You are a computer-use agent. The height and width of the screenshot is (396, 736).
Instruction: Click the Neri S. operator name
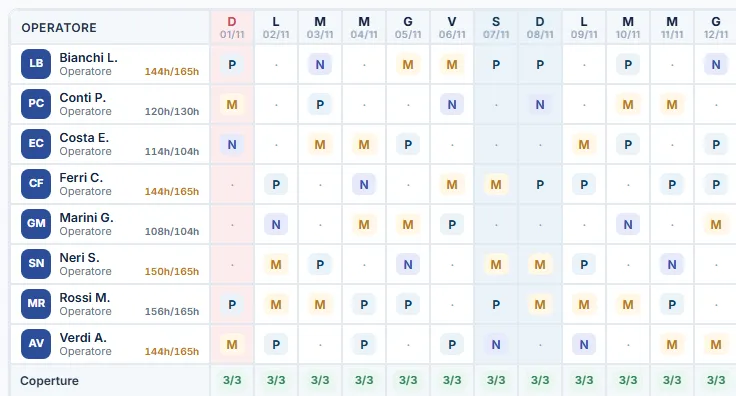pyautogui.click(x=79, y=258)
